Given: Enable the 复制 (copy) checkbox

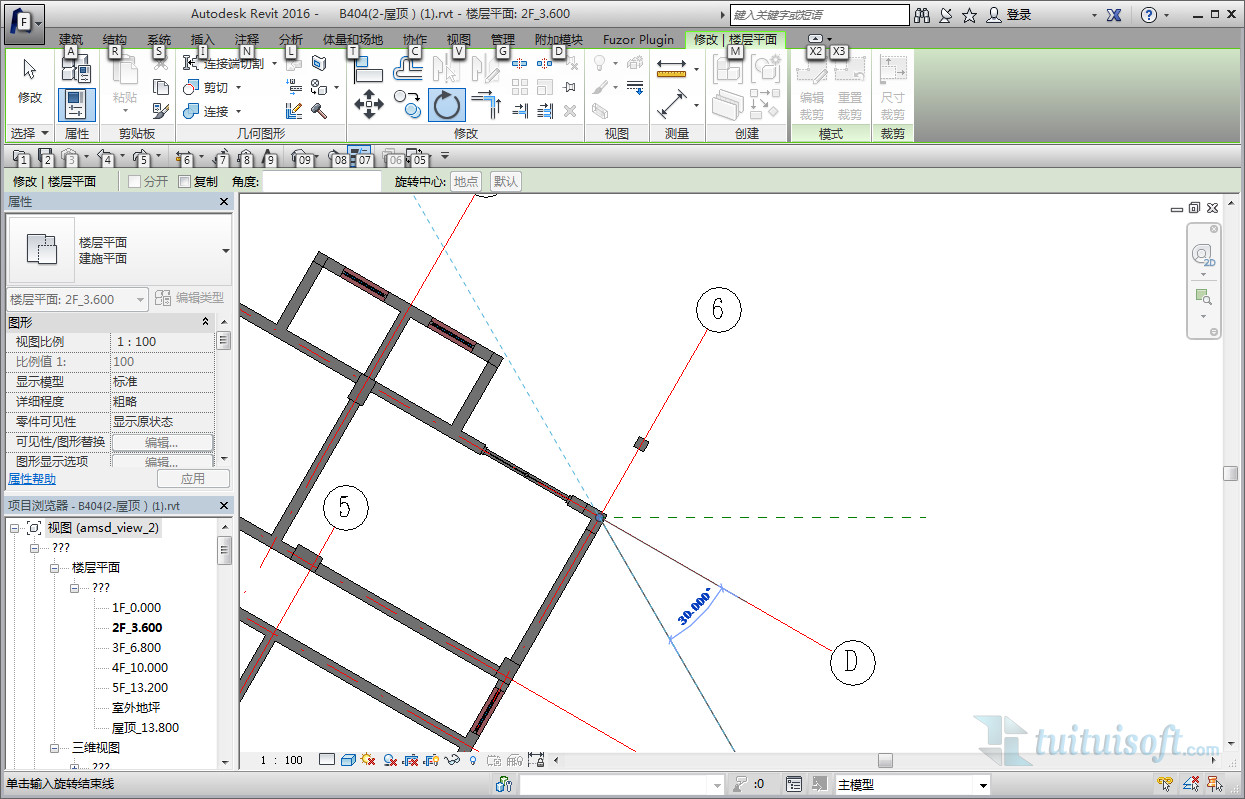Looking at the screenshot, I should pyautogui.click(x=184, y=182).
